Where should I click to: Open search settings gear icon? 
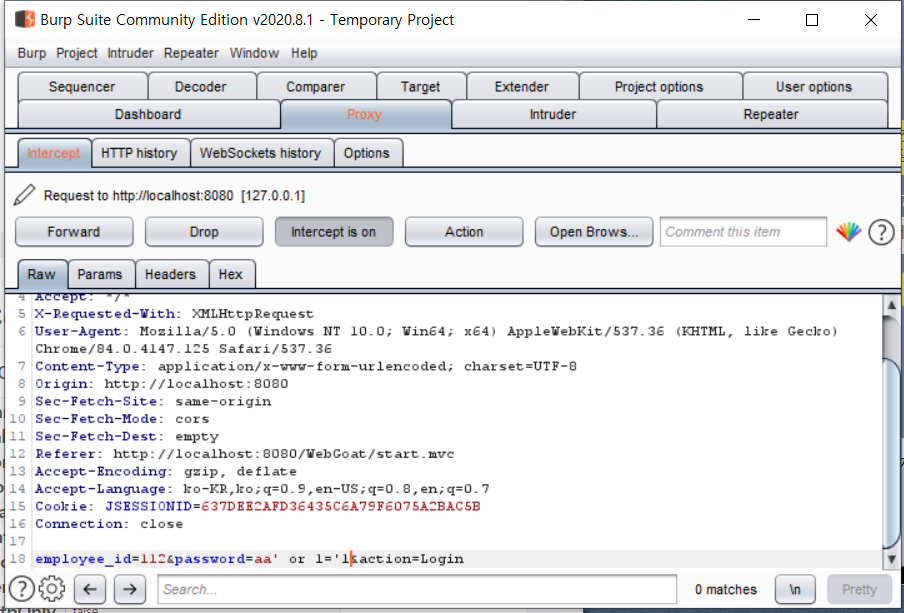click(x=51, y=589)
